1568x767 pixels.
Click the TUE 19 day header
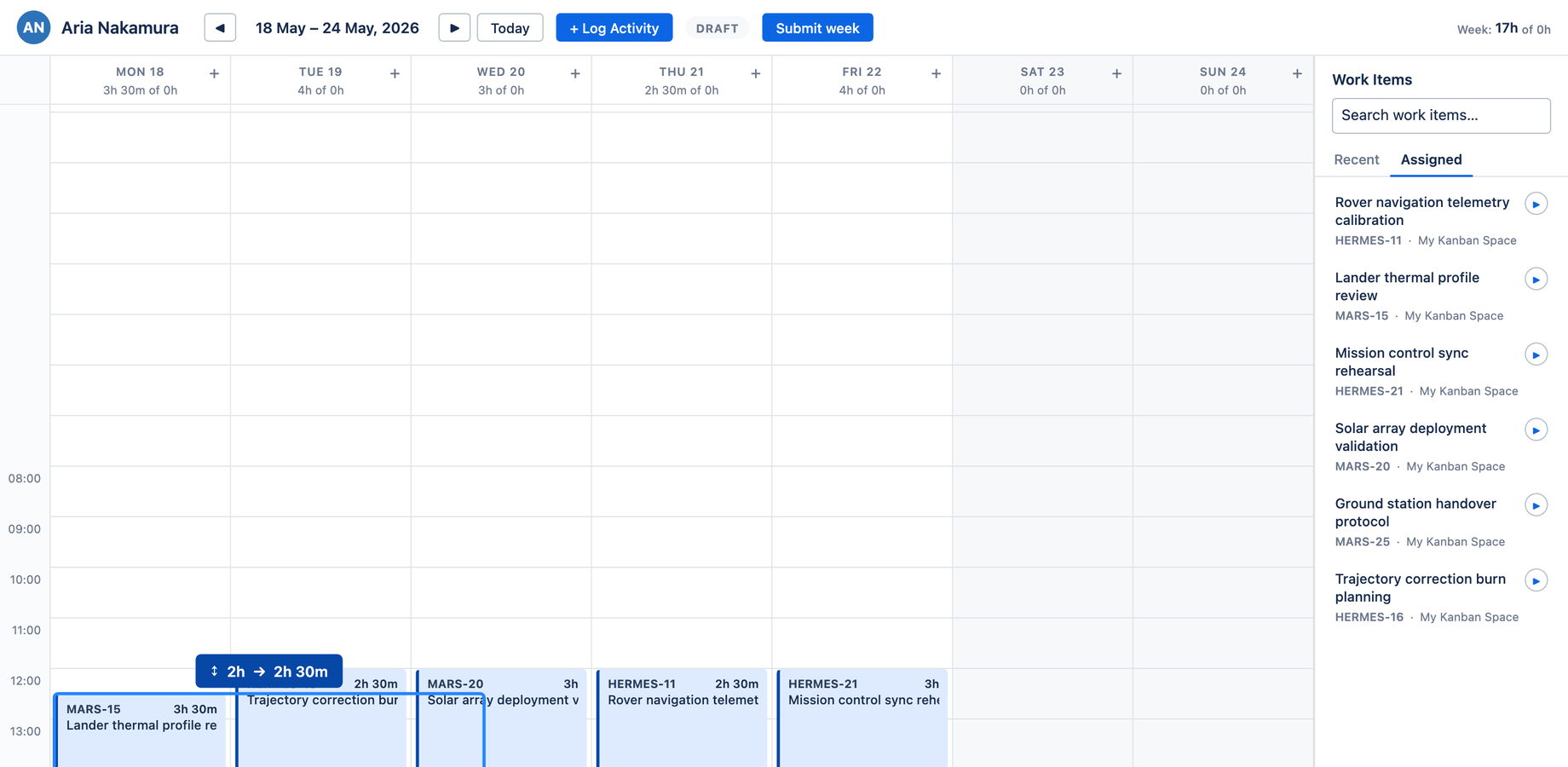320,81
